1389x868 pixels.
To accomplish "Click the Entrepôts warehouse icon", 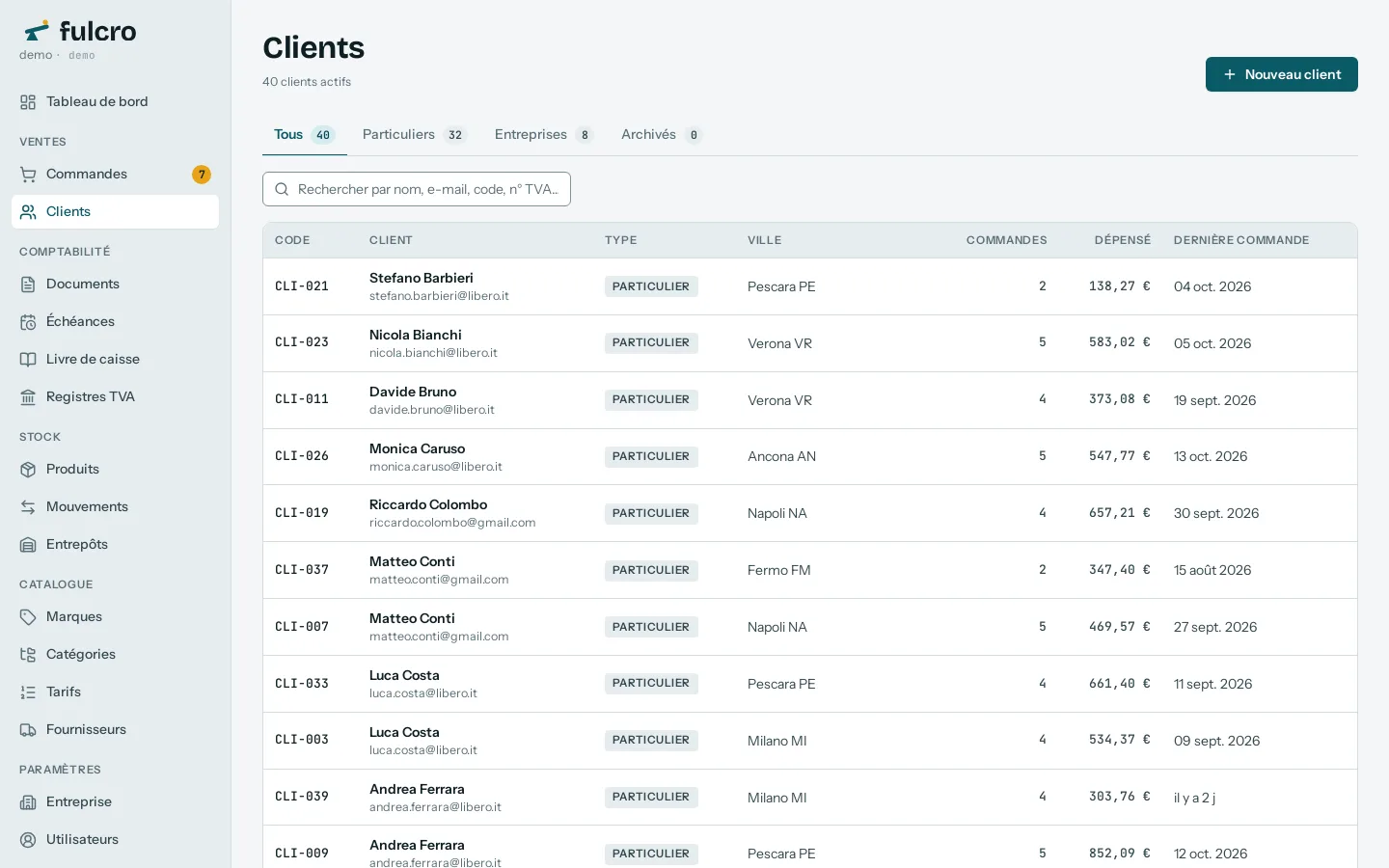I will click(28, 545).
